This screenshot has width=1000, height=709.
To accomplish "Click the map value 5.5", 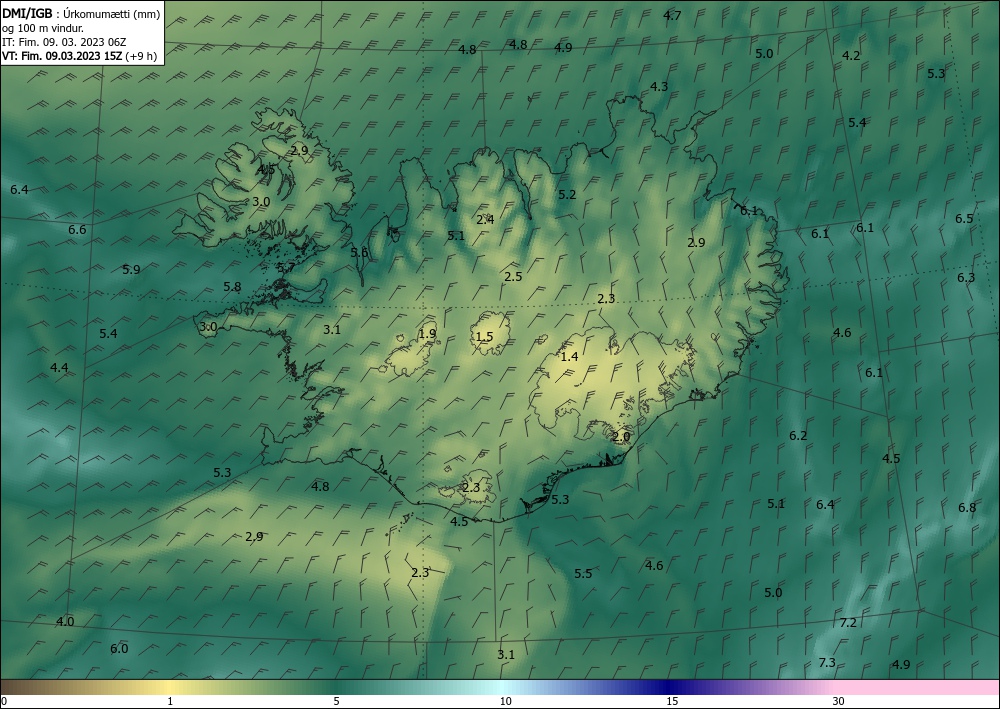I will click(583, 574).
